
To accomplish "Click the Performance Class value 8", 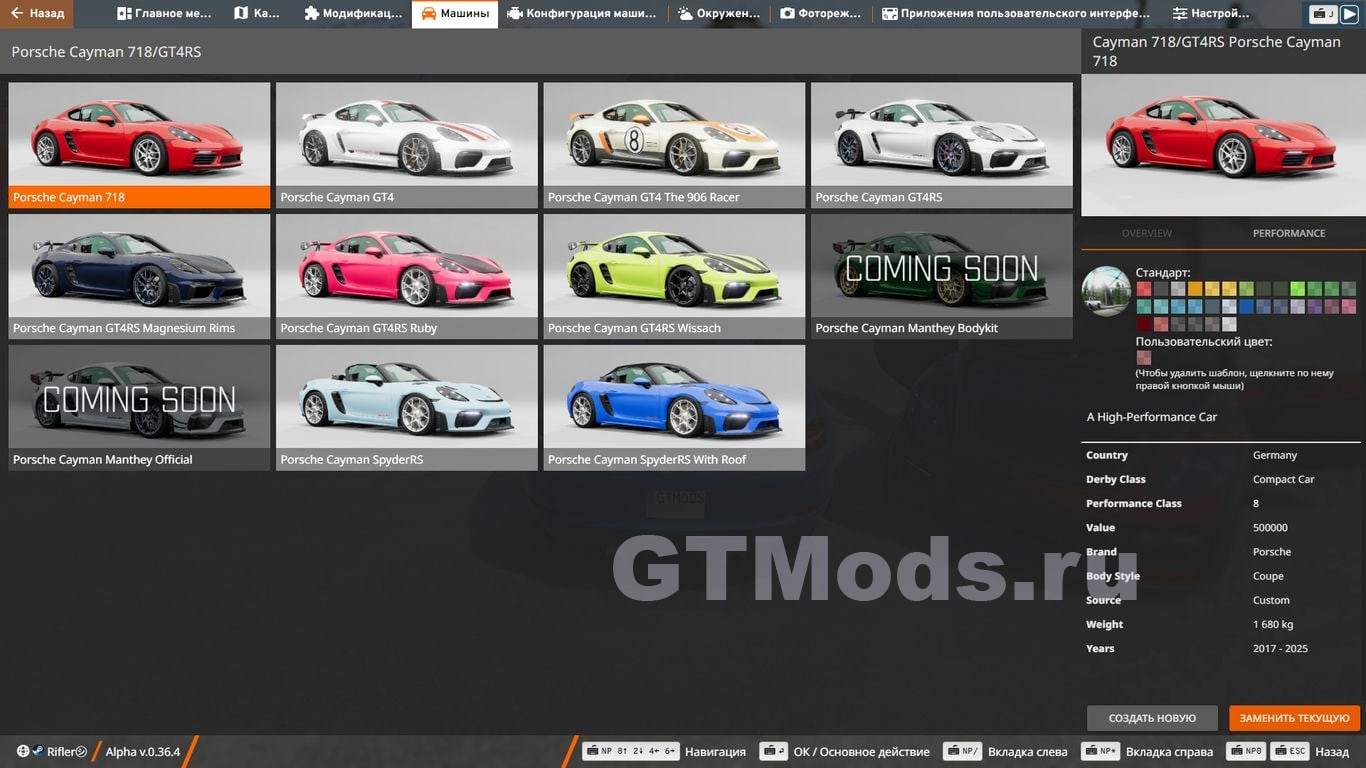I will point(1256,503).
